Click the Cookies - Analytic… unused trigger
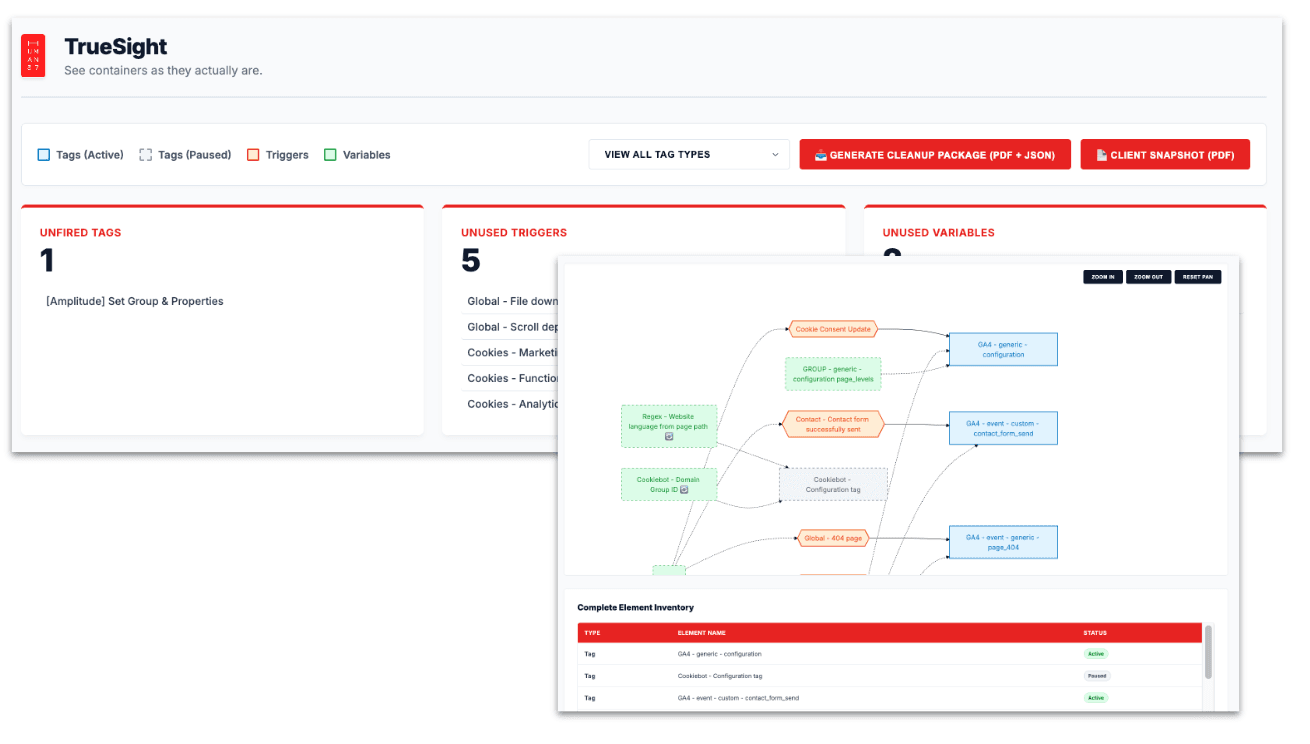Viewport: 1310px width, 744px height. [x=512, y=404]
